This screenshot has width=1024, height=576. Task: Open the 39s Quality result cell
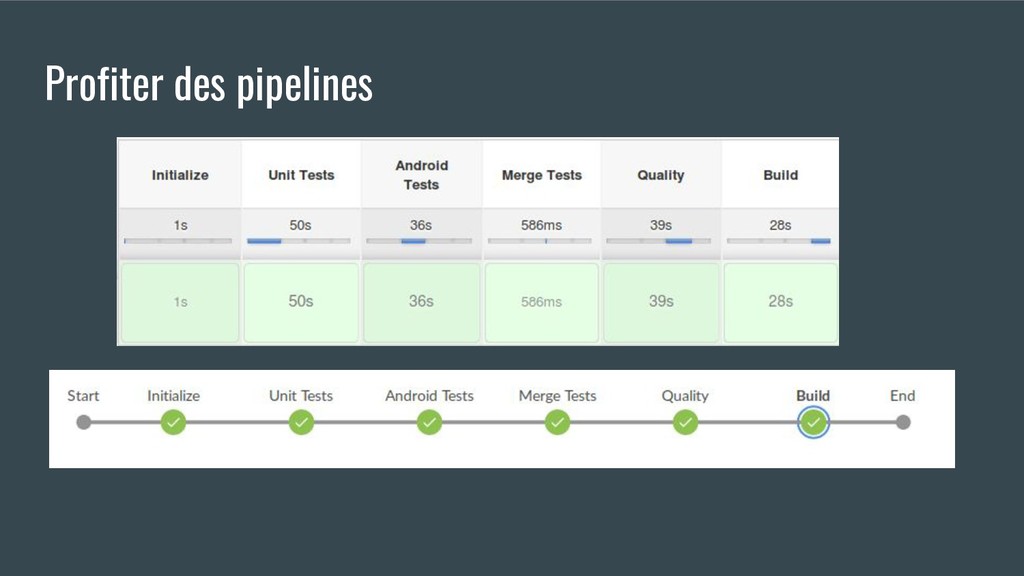[x=661, y=302]
